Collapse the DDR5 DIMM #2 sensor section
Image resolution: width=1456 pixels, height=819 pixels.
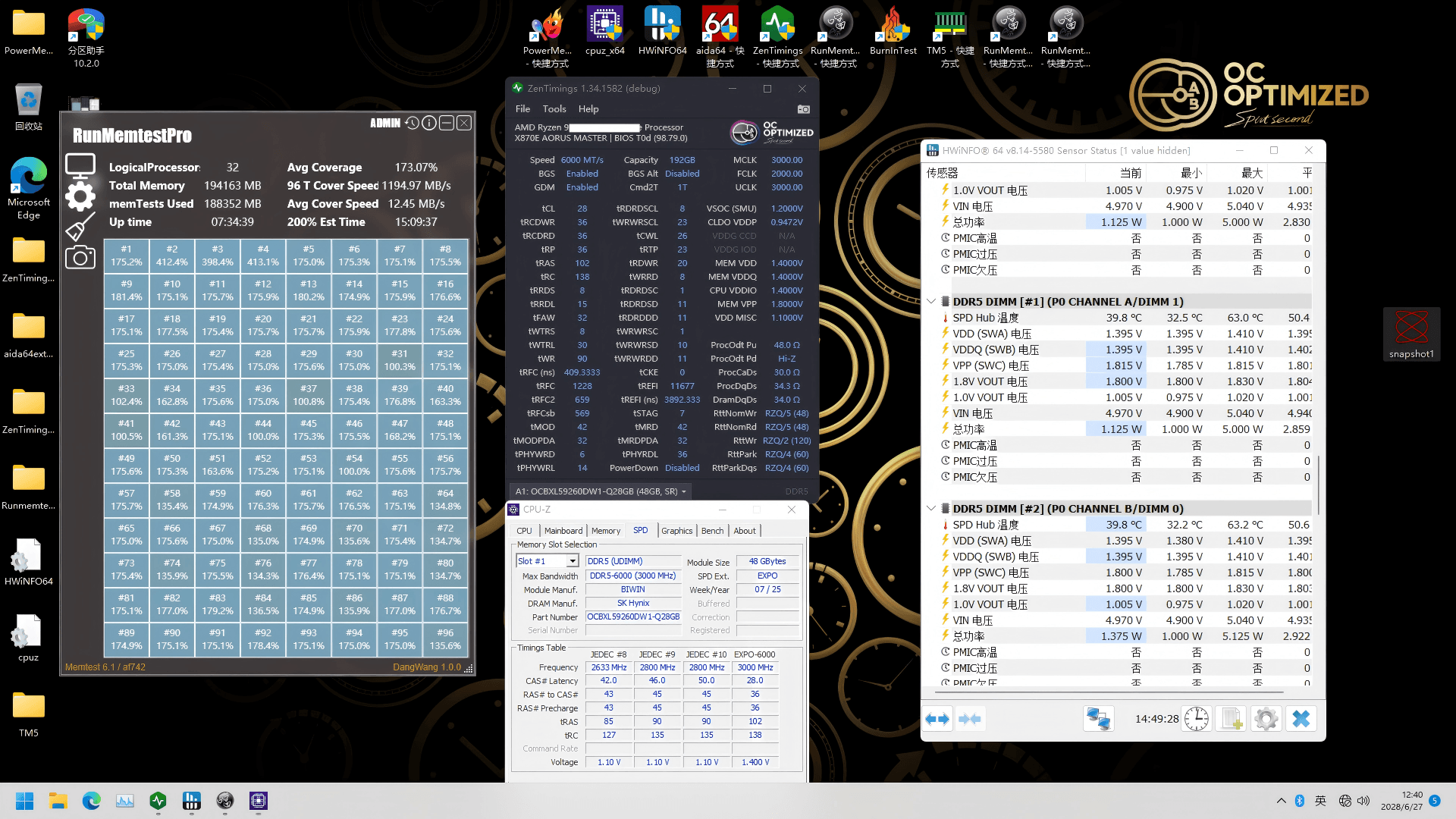point(932,508)
